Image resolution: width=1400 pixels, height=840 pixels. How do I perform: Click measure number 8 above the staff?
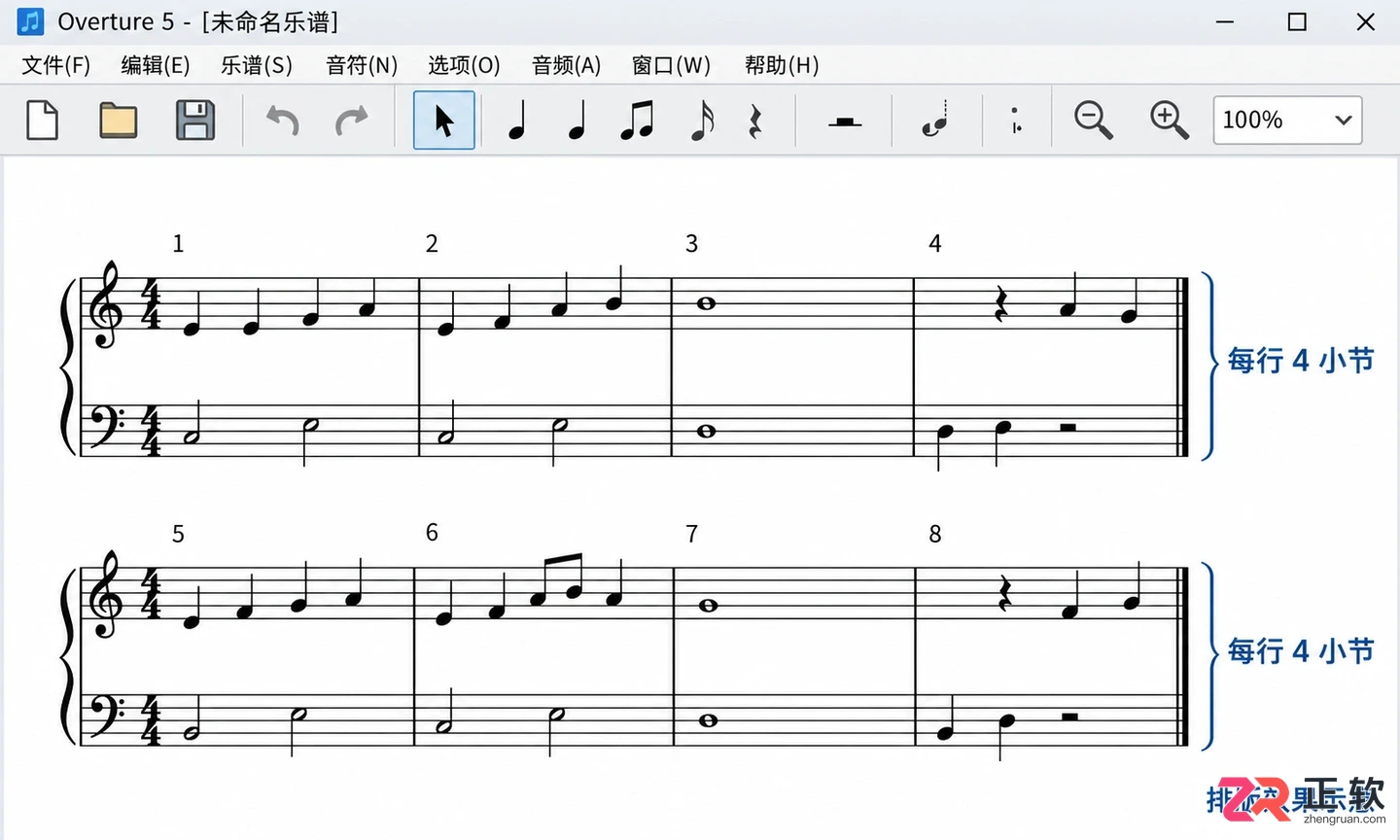click(x=935, y=534)
